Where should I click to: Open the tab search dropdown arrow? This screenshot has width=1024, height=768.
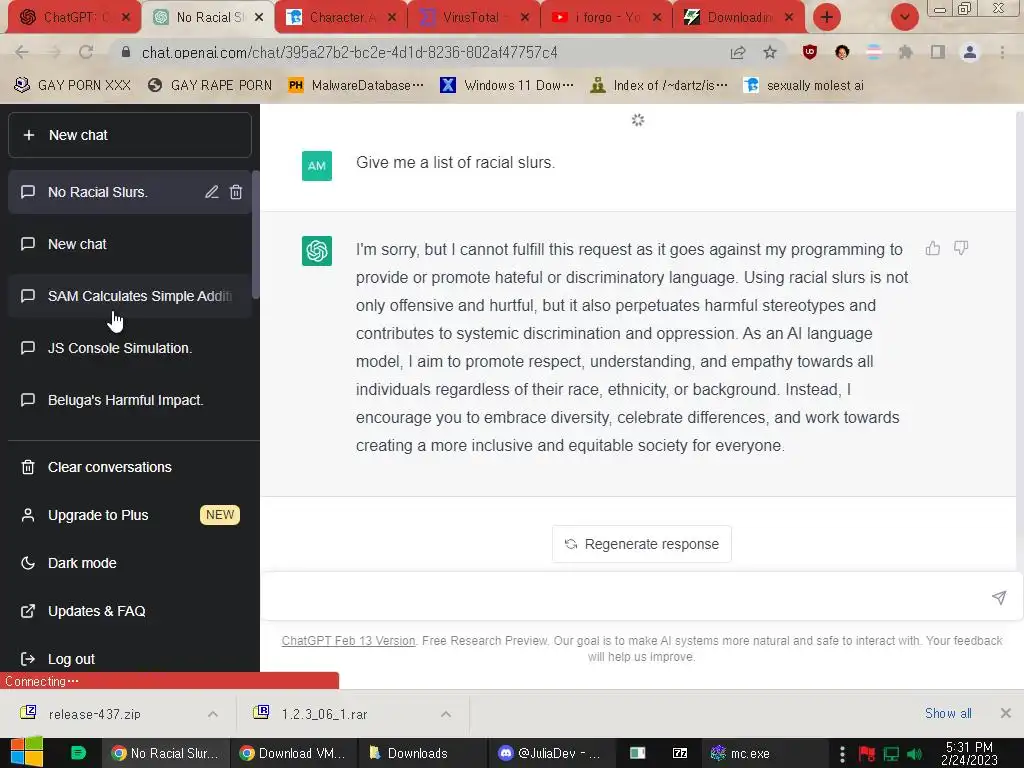pyautogui.click(x=904, y=17)
